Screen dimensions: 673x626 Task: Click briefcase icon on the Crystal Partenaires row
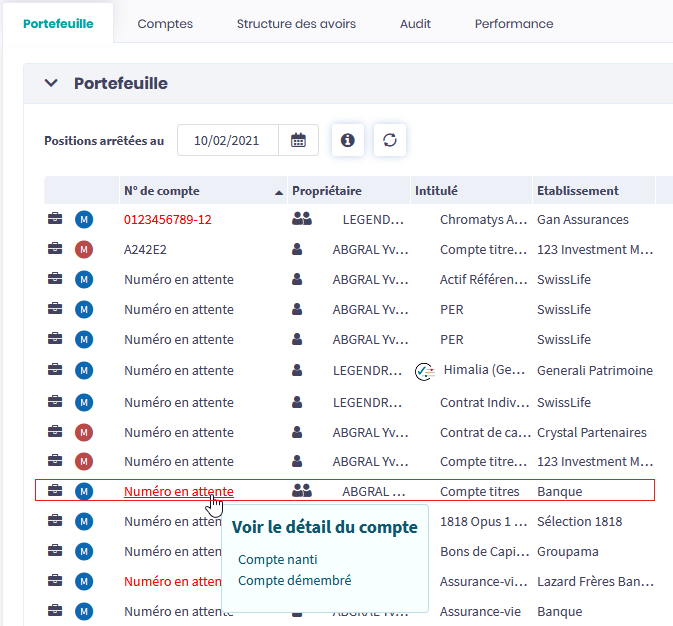click(55, 432)
